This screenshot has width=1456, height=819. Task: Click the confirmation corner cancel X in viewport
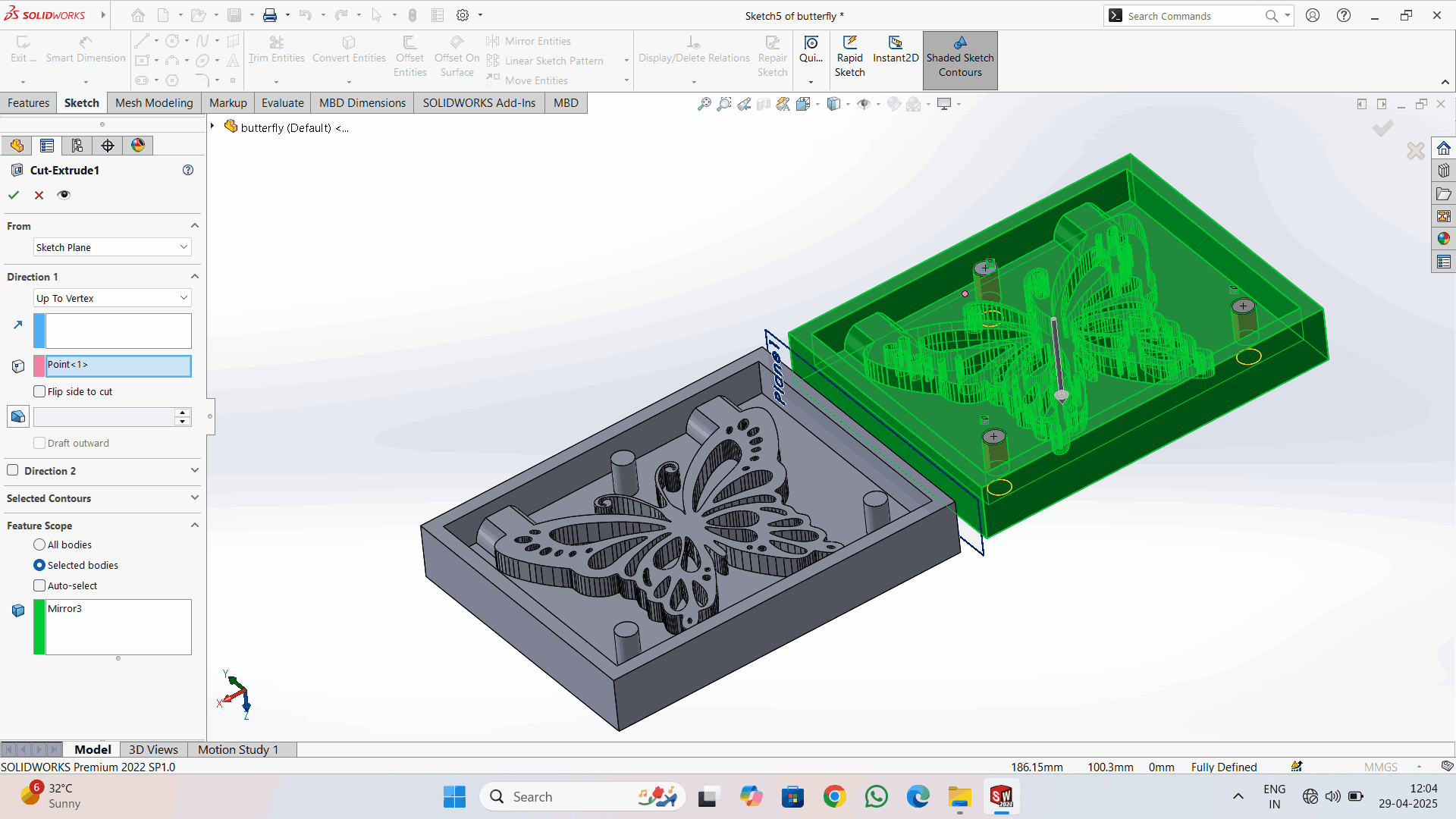click(x=1415, y=151)
